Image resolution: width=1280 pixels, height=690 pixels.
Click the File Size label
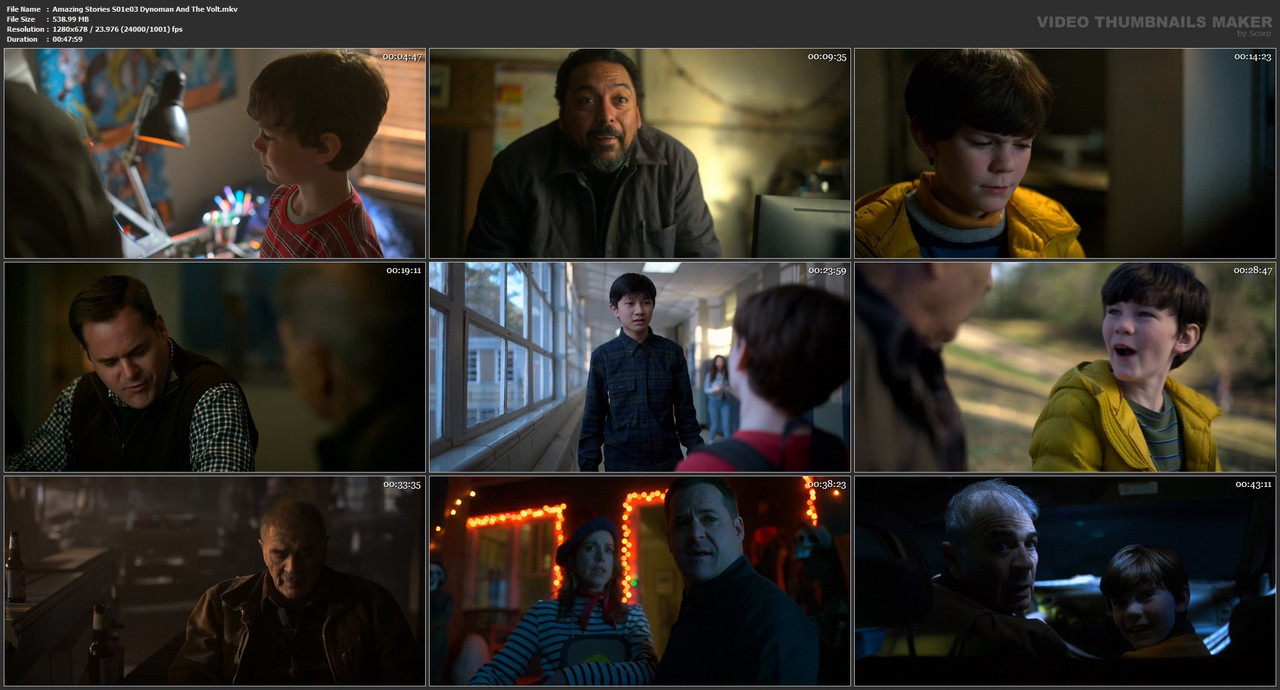point(21,19)
